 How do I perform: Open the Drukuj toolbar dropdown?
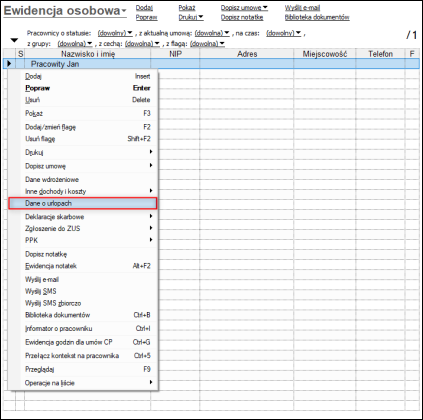coord(191,17)
